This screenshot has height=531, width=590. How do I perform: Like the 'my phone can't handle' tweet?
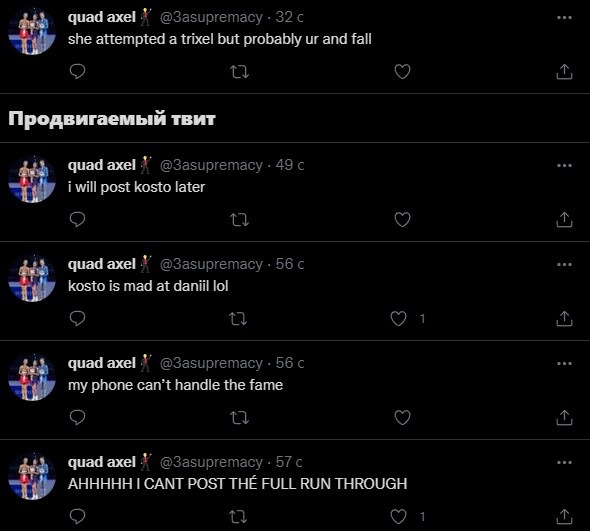402,418
